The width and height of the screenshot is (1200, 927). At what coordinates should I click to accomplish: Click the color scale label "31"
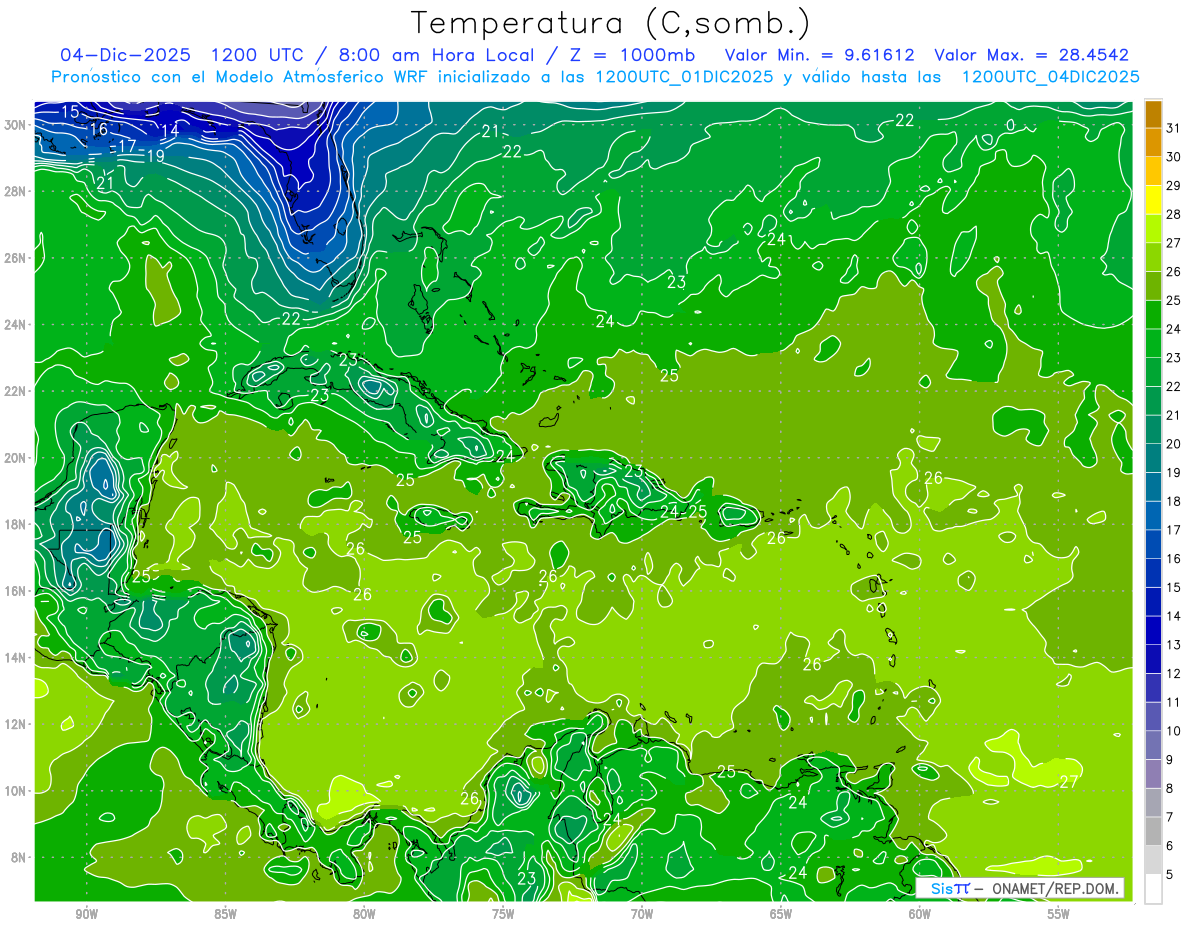1173,127
